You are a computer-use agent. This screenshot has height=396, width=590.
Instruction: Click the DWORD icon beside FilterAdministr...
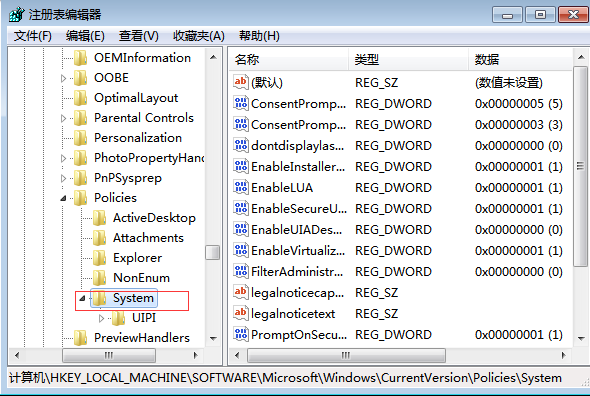(x=240, y=271)
